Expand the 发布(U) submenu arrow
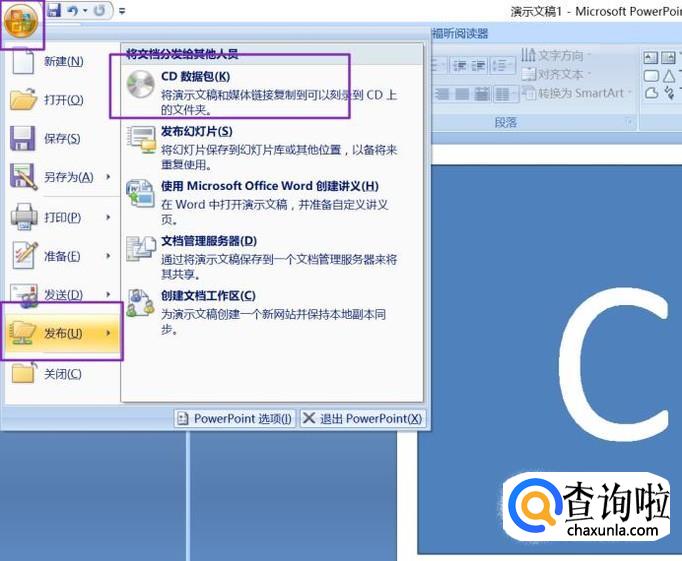 click(109, 333)
